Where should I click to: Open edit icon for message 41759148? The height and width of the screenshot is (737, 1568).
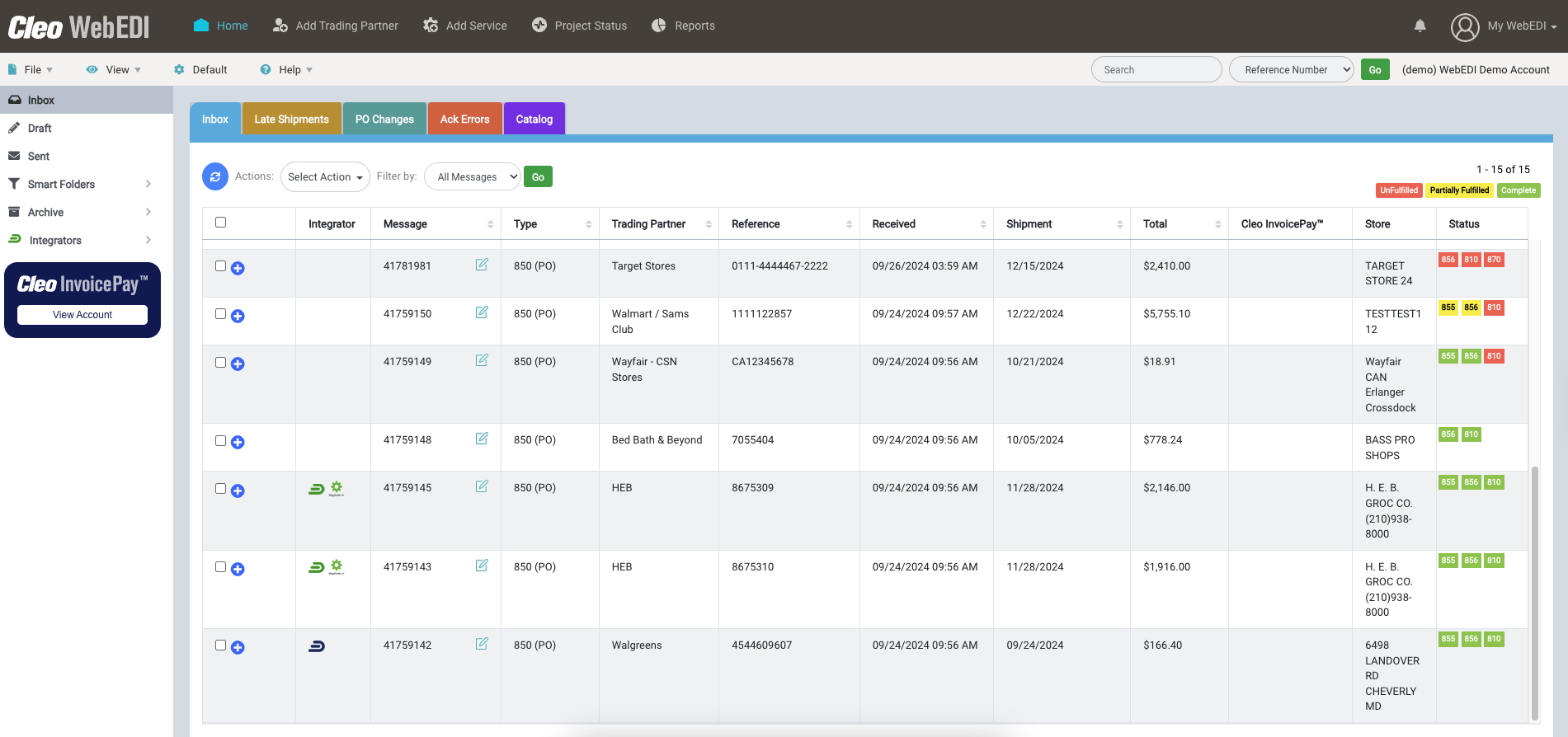pos(482,439)
